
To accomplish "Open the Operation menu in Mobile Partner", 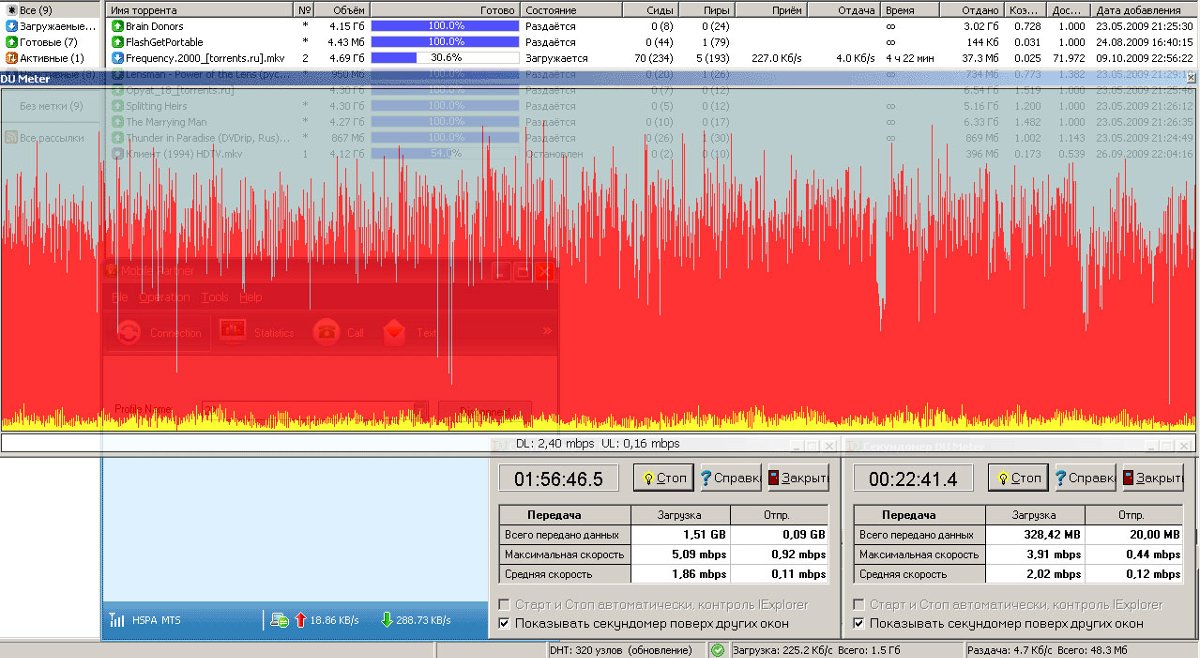I will pyautogui.click(x=163, y=297).
